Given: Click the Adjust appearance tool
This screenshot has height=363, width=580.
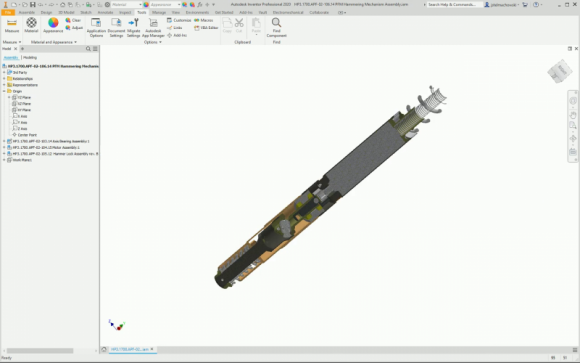Looking at the screenshot, I should point(74,28).
